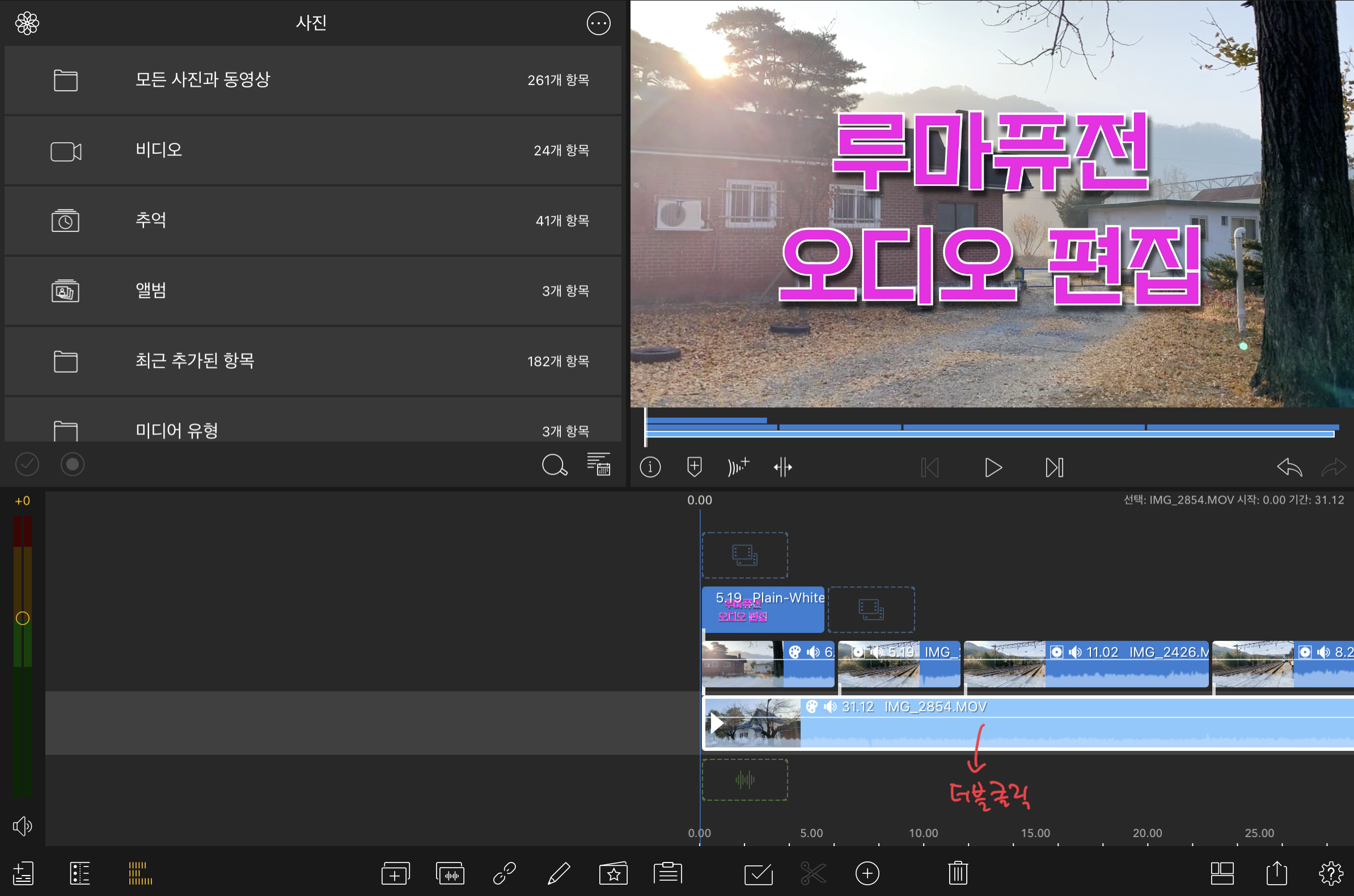The width and height of the screenshot is (1354, 896).
Task: Open 모든 사진과 동영상 folder
Action: click(312, 80)
